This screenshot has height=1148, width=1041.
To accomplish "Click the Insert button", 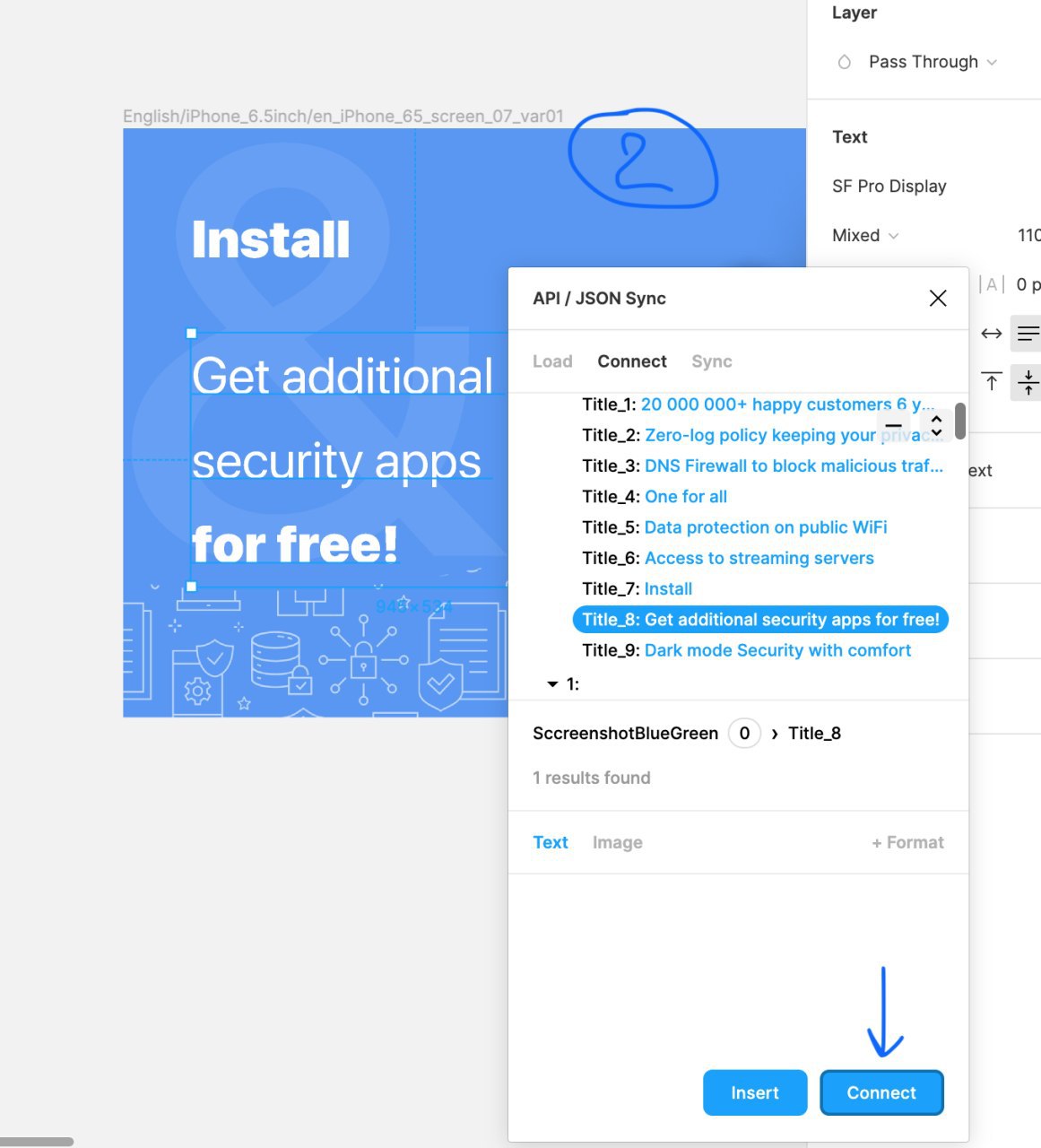I will point(755,1092).
